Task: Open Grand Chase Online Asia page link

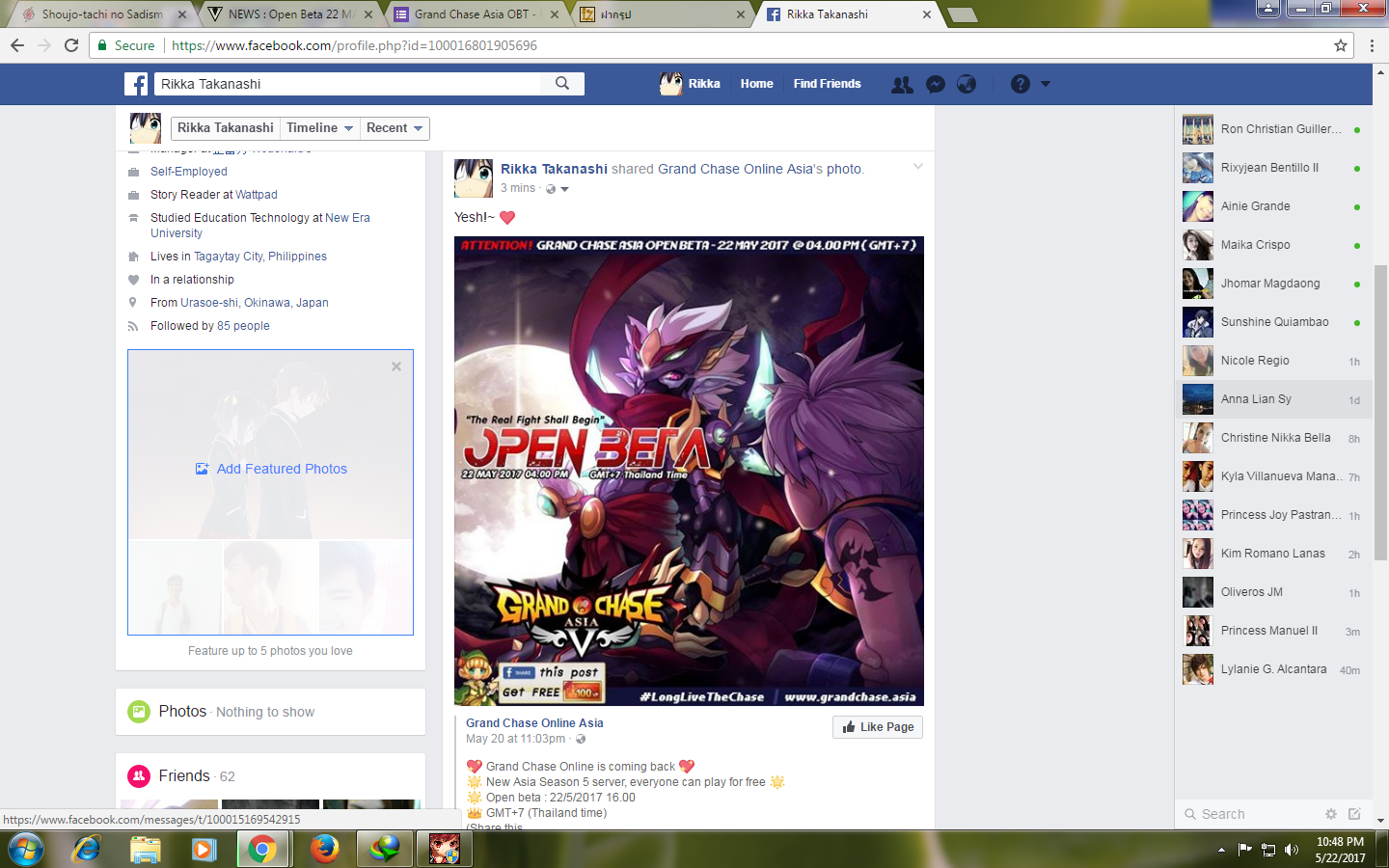Action: coord(534,723)
